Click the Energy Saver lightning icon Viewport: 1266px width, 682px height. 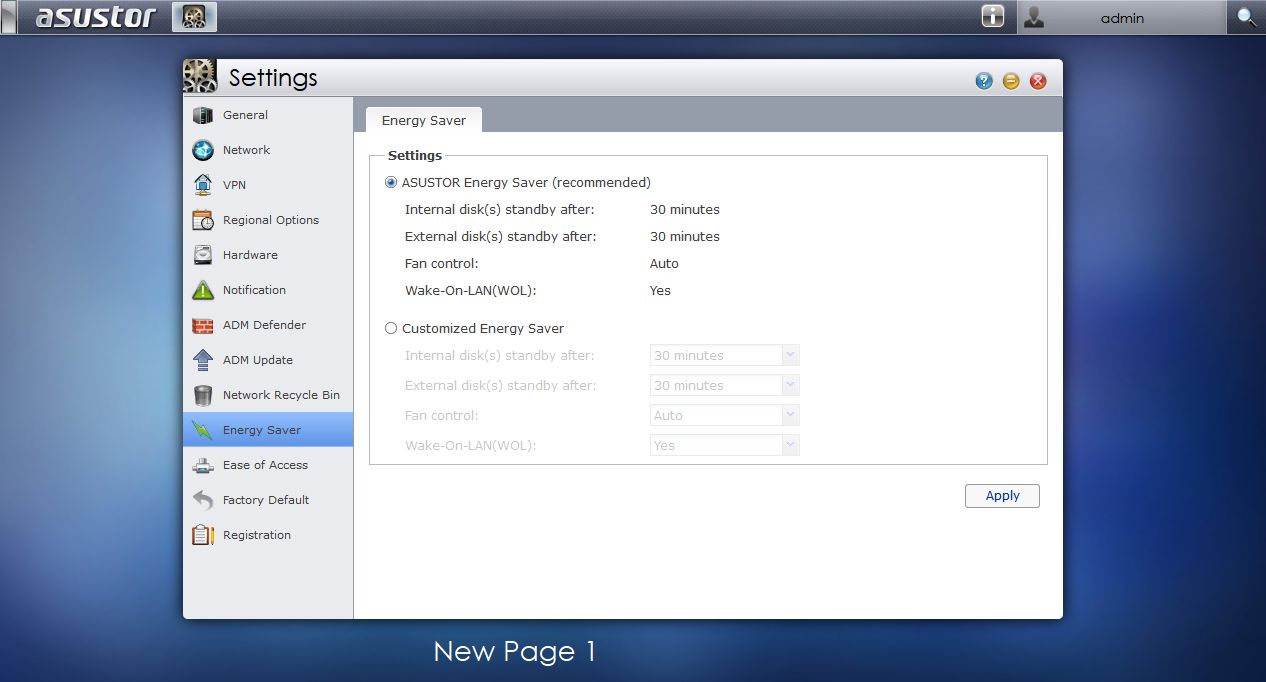(203, 430)
